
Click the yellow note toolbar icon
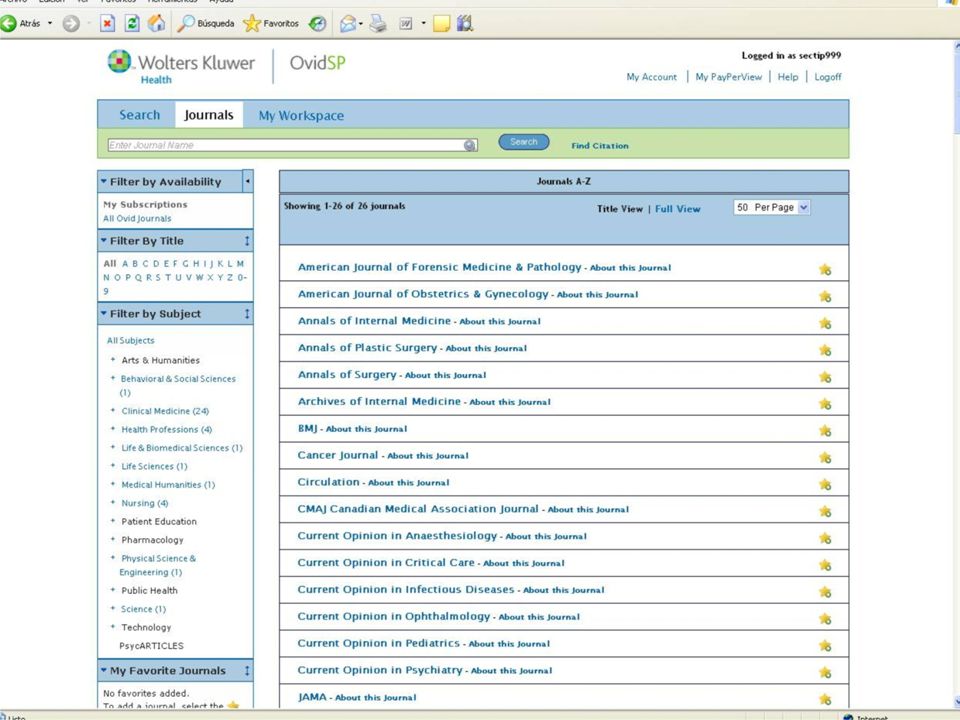[441, 23]
